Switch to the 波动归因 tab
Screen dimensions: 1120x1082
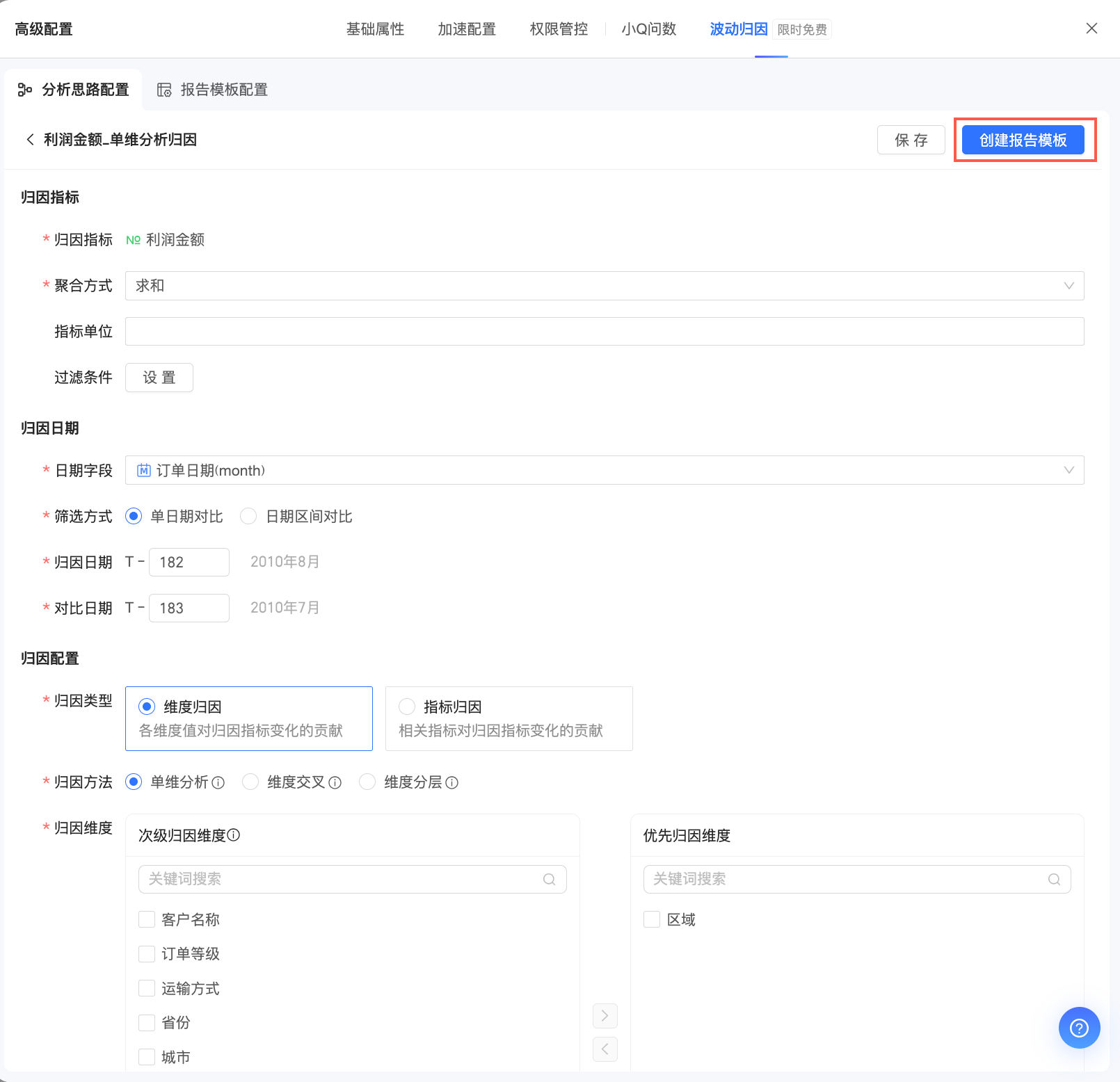tap(739, 29)
